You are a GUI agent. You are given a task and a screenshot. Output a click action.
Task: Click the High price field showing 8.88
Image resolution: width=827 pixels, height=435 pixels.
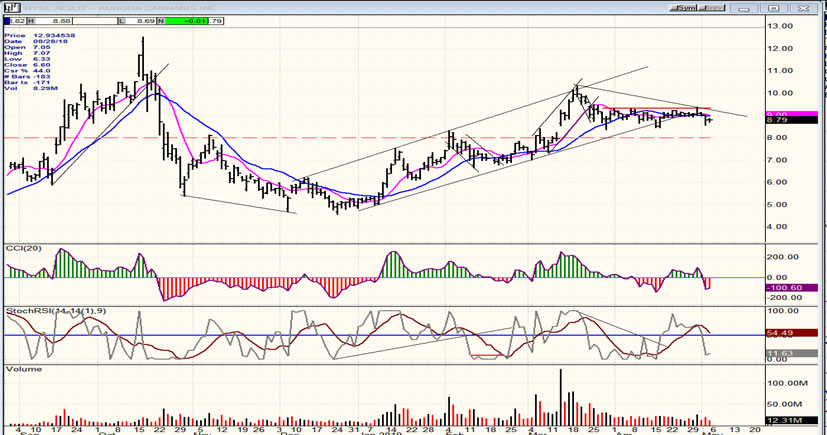(x=58, y=20)
